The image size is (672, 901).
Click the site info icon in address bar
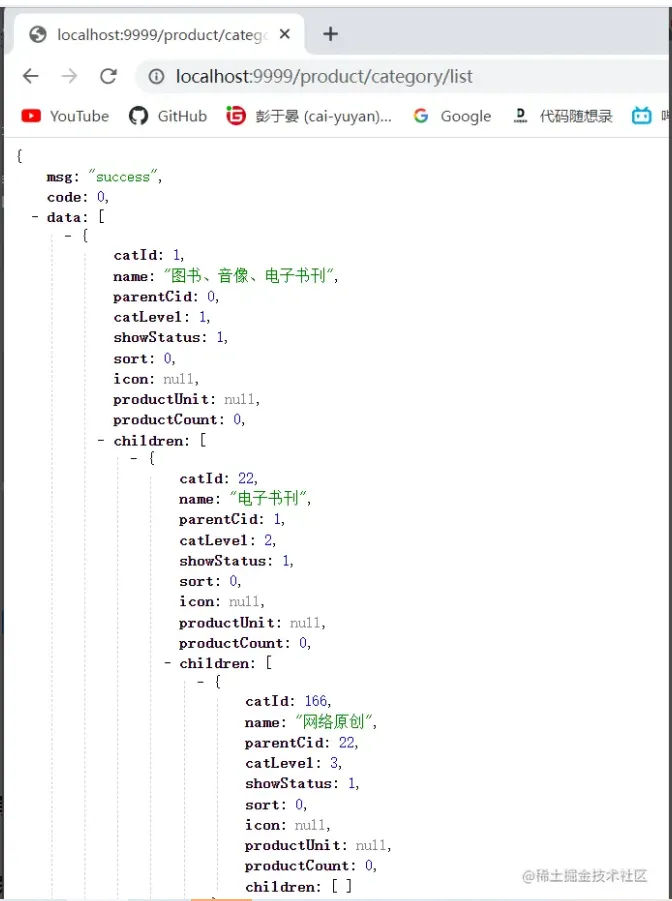point(156,76)
